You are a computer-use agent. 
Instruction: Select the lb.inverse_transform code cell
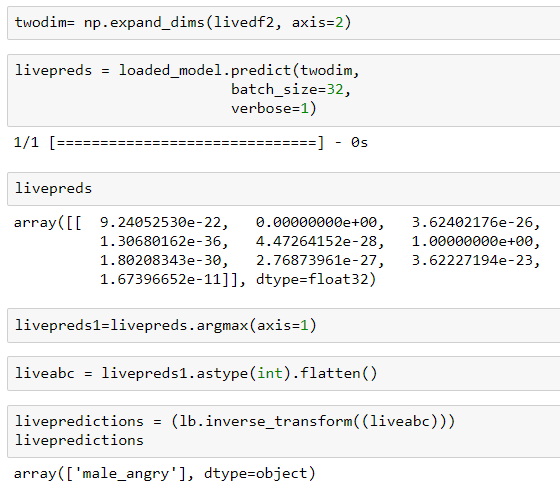[x=284, y=431]
